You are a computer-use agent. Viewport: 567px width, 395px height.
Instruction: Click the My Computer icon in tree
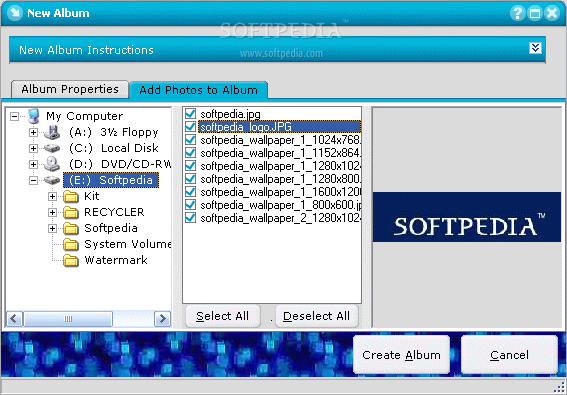(33, 116)
